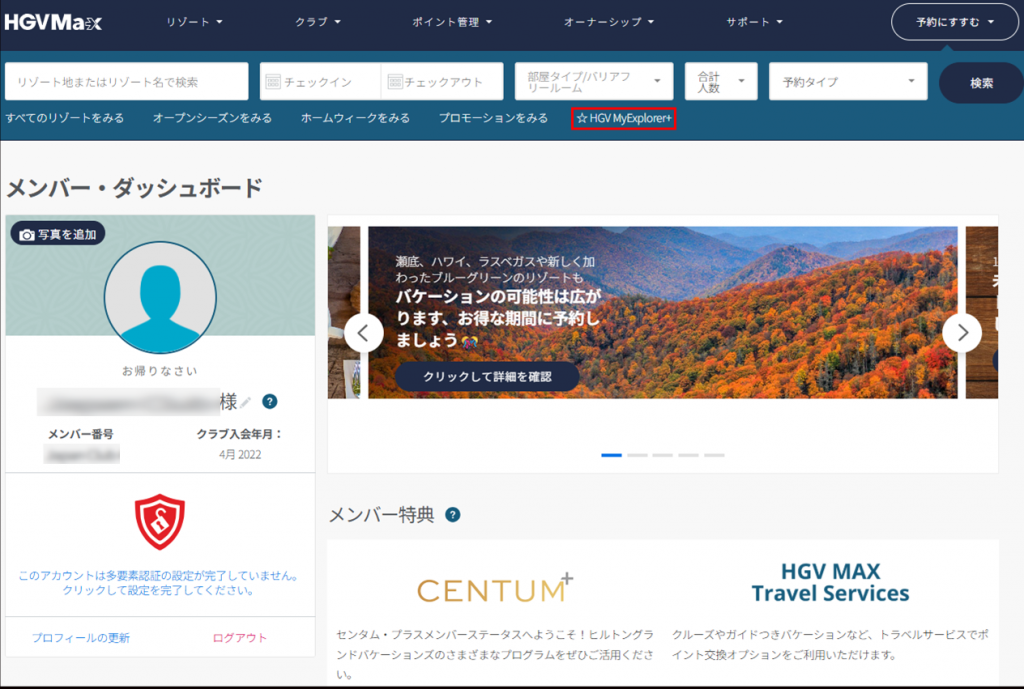Viewport: 1024px width, 689px height.
Task: Click the pencil icon beside member name
Action: [x=246, y=402]
